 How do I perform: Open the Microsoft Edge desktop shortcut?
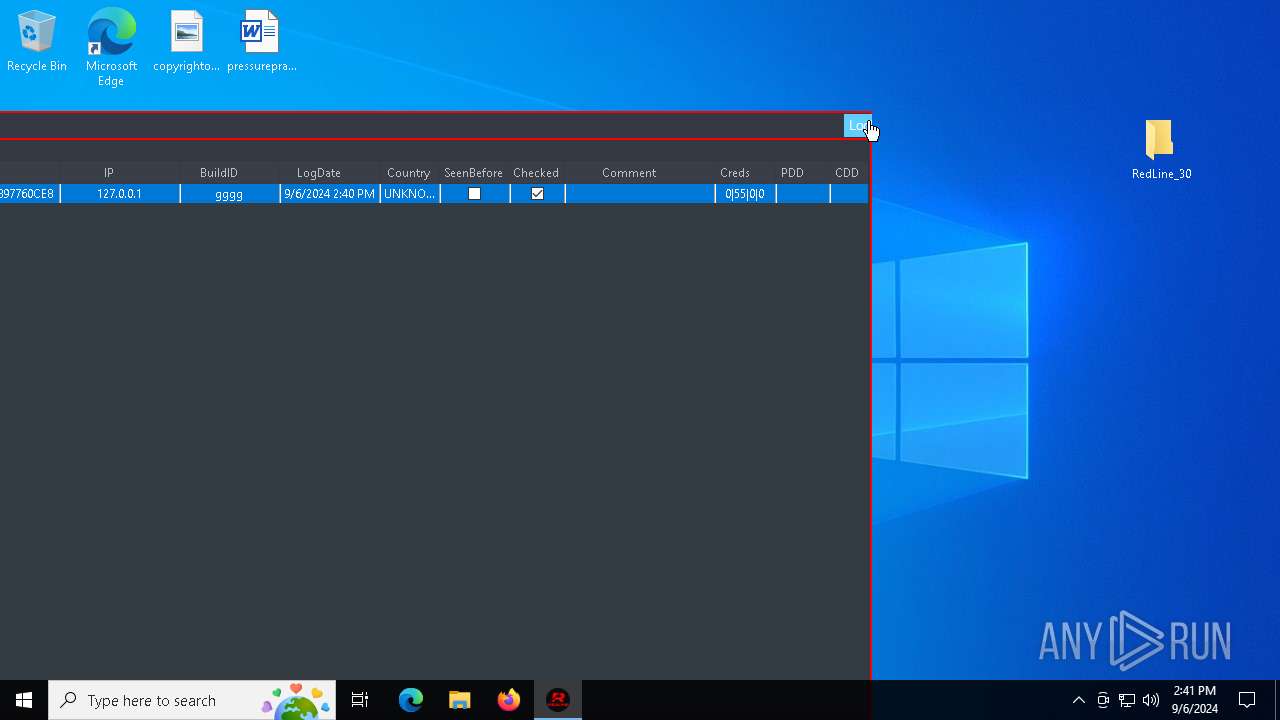pos(111,47)
